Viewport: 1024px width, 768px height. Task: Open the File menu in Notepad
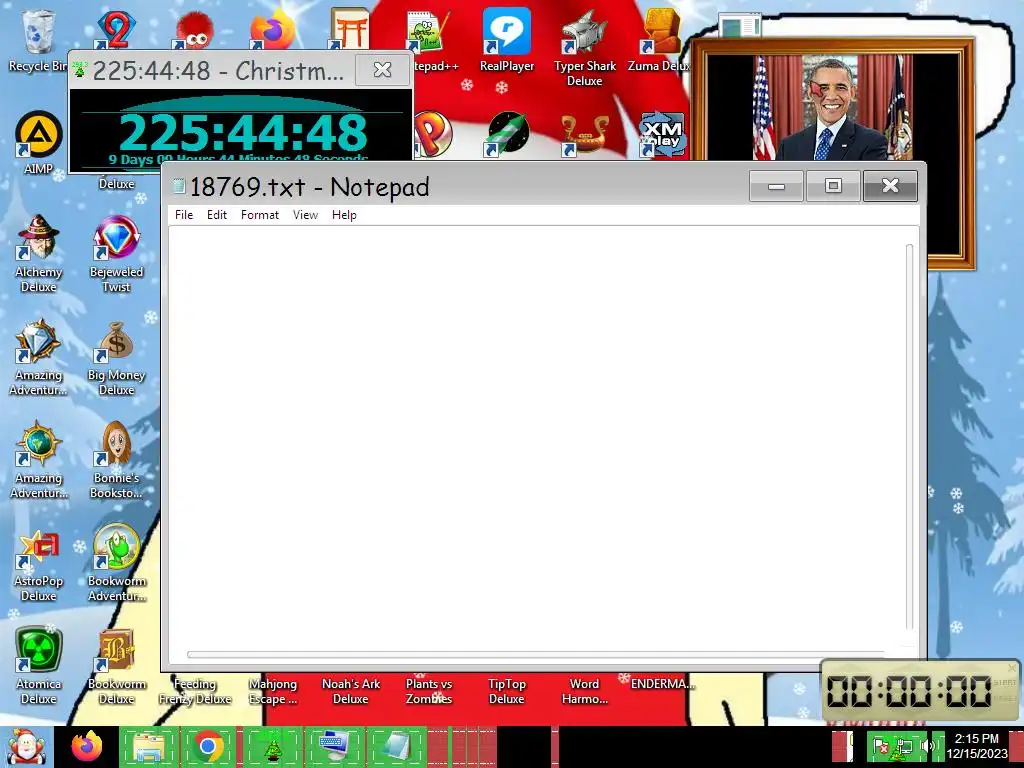point(184,215)
